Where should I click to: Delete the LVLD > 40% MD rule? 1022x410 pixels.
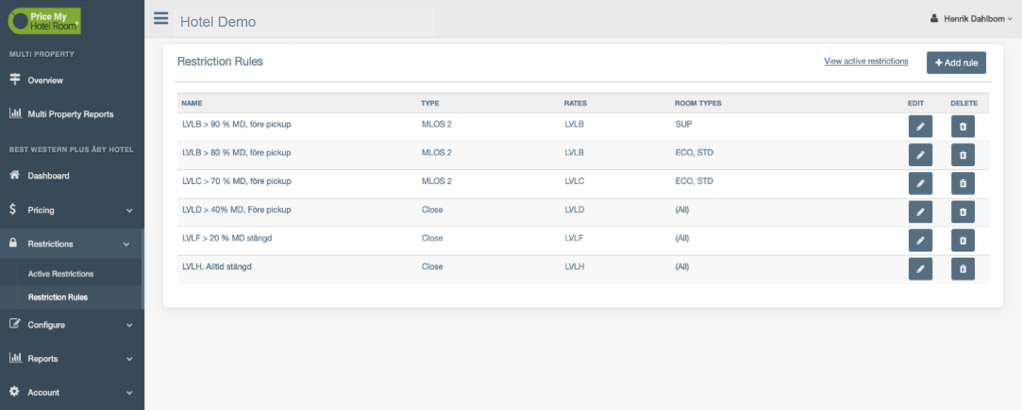(962, 212)
